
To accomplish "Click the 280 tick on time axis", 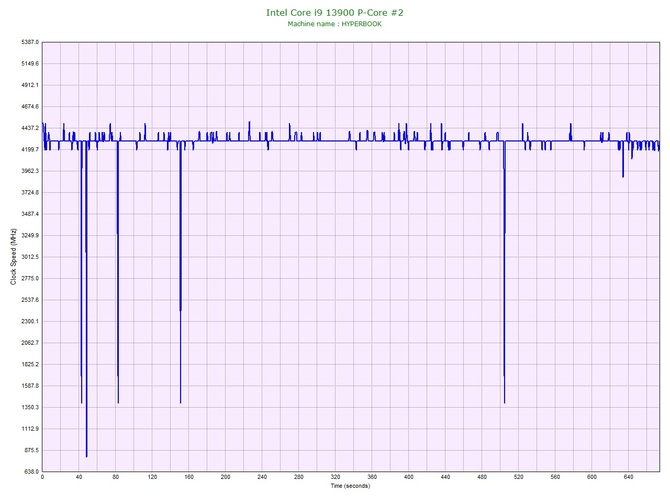I will click(299, 477).
